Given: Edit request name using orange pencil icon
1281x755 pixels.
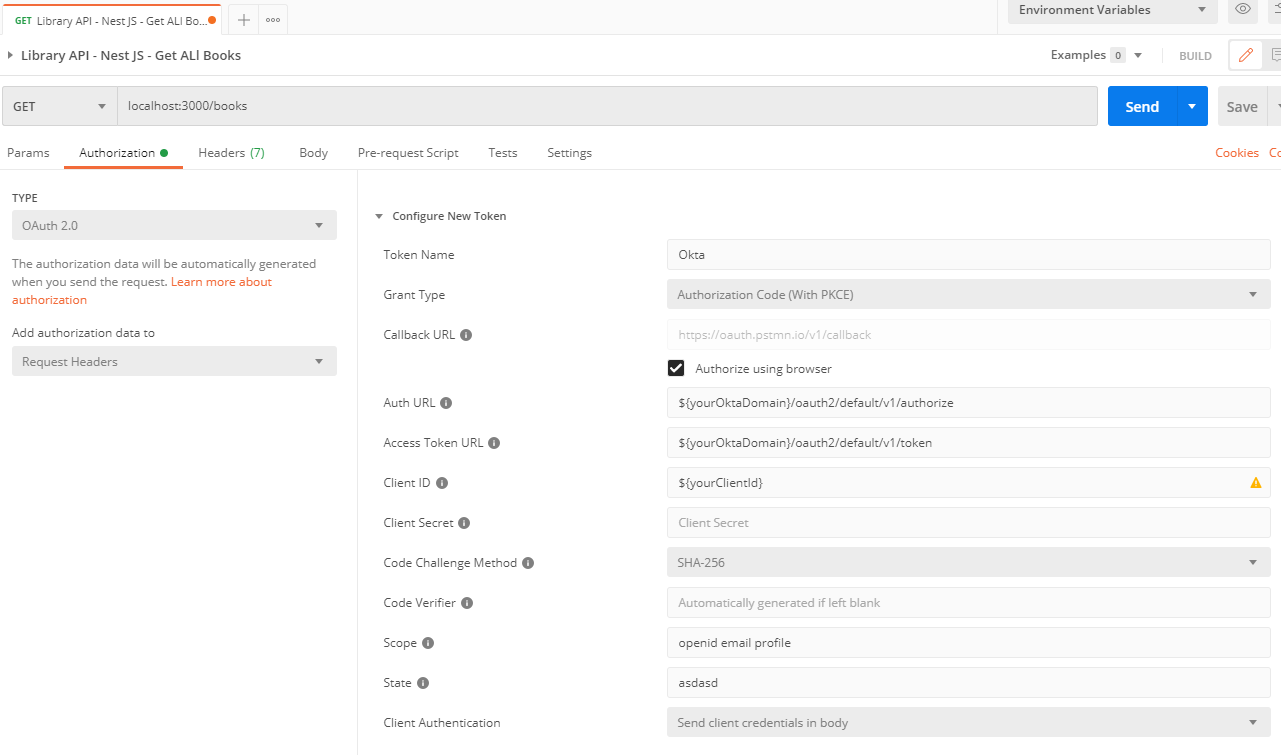Looking at the screenshot, I should click(1246, 55).
